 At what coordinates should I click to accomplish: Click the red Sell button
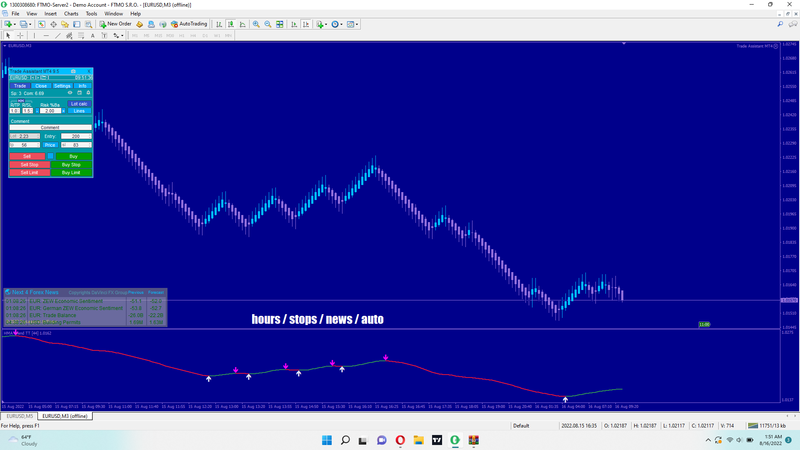(27, 156)
